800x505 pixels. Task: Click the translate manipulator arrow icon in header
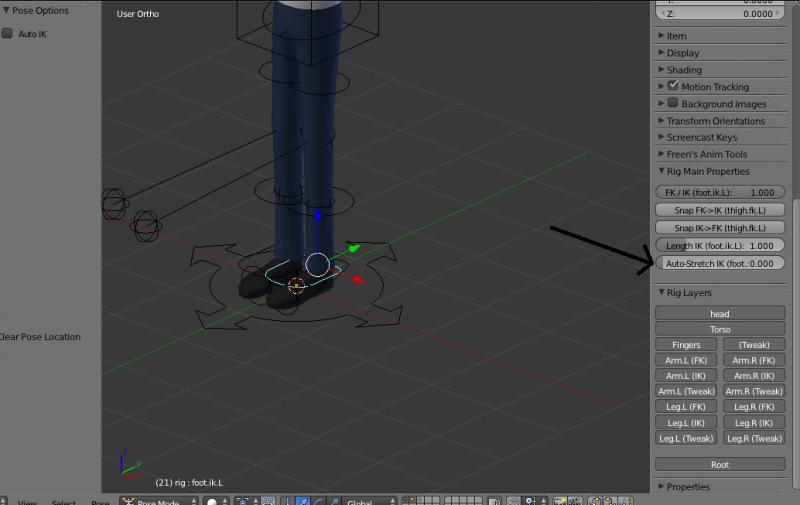click(303, 501)
